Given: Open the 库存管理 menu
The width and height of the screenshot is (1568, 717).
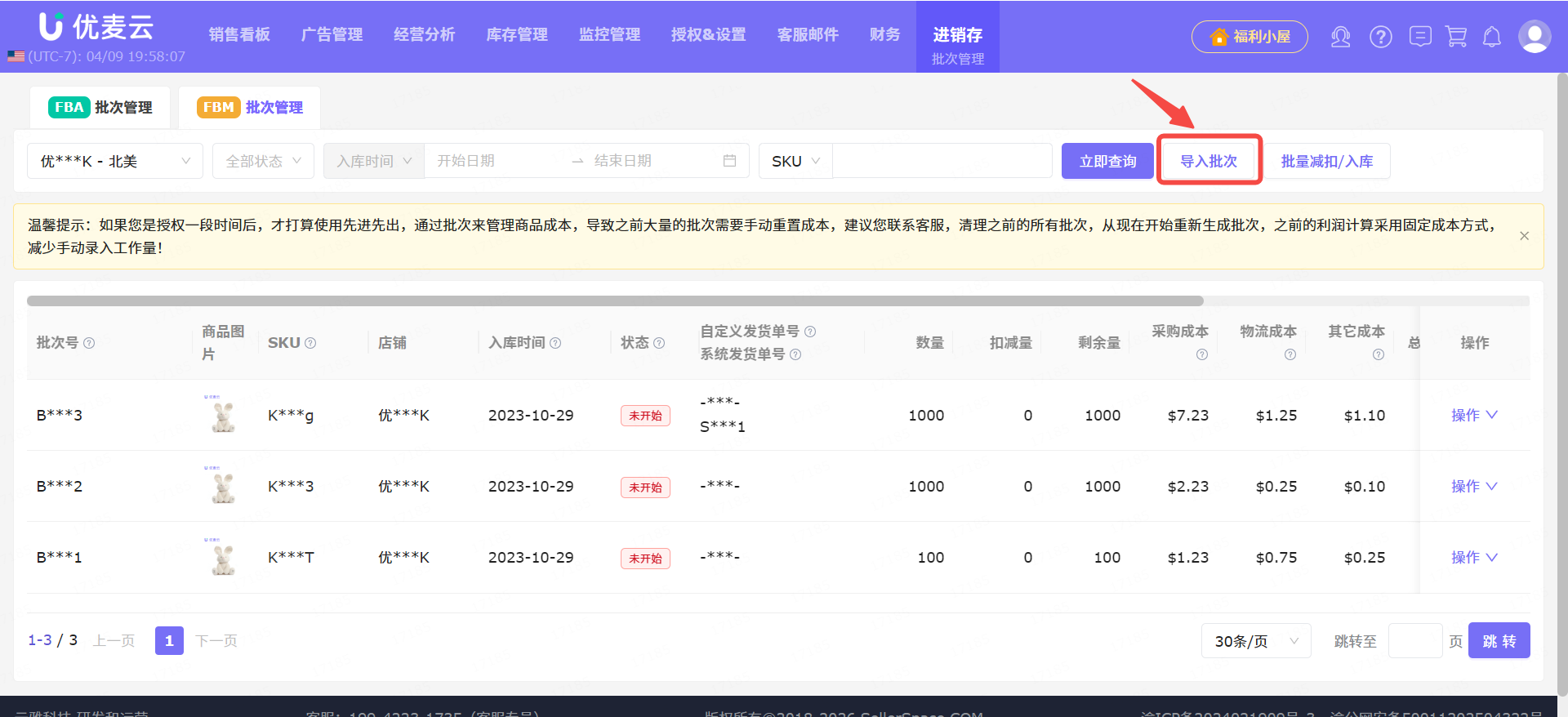Looking at the screenshot, I should (x=516, y=34).
